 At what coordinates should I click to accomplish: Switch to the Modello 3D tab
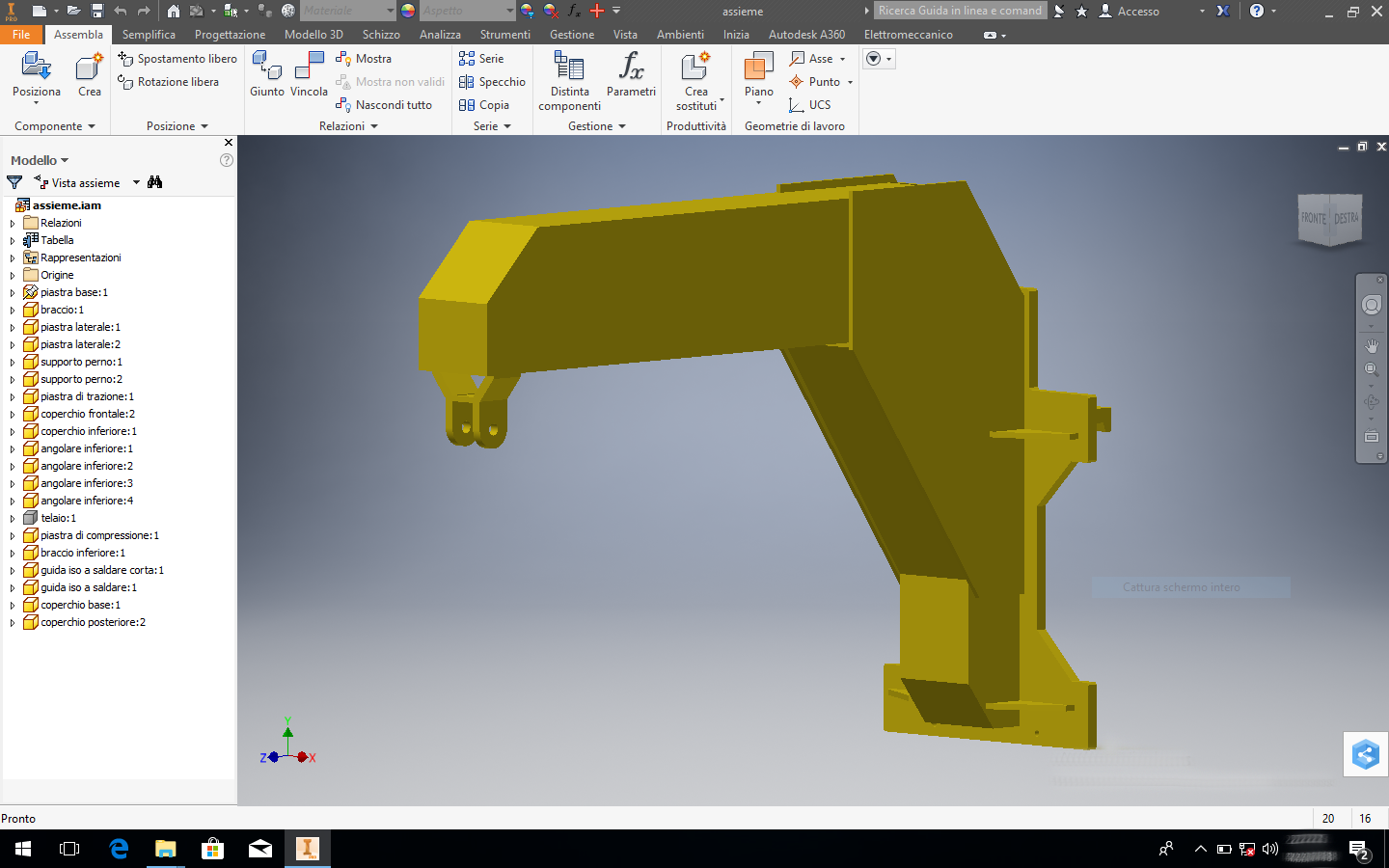(x=313, y=34)
